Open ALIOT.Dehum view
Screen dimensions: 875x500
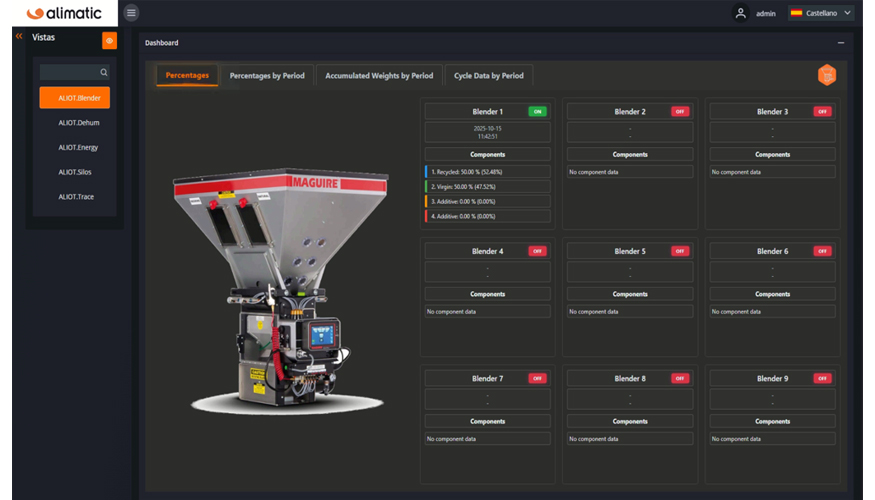pos(79,123)
